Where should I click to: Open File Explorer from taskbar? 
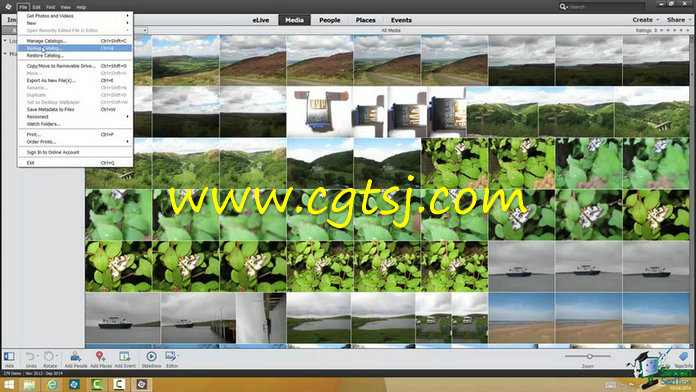[x=29, y=384]
